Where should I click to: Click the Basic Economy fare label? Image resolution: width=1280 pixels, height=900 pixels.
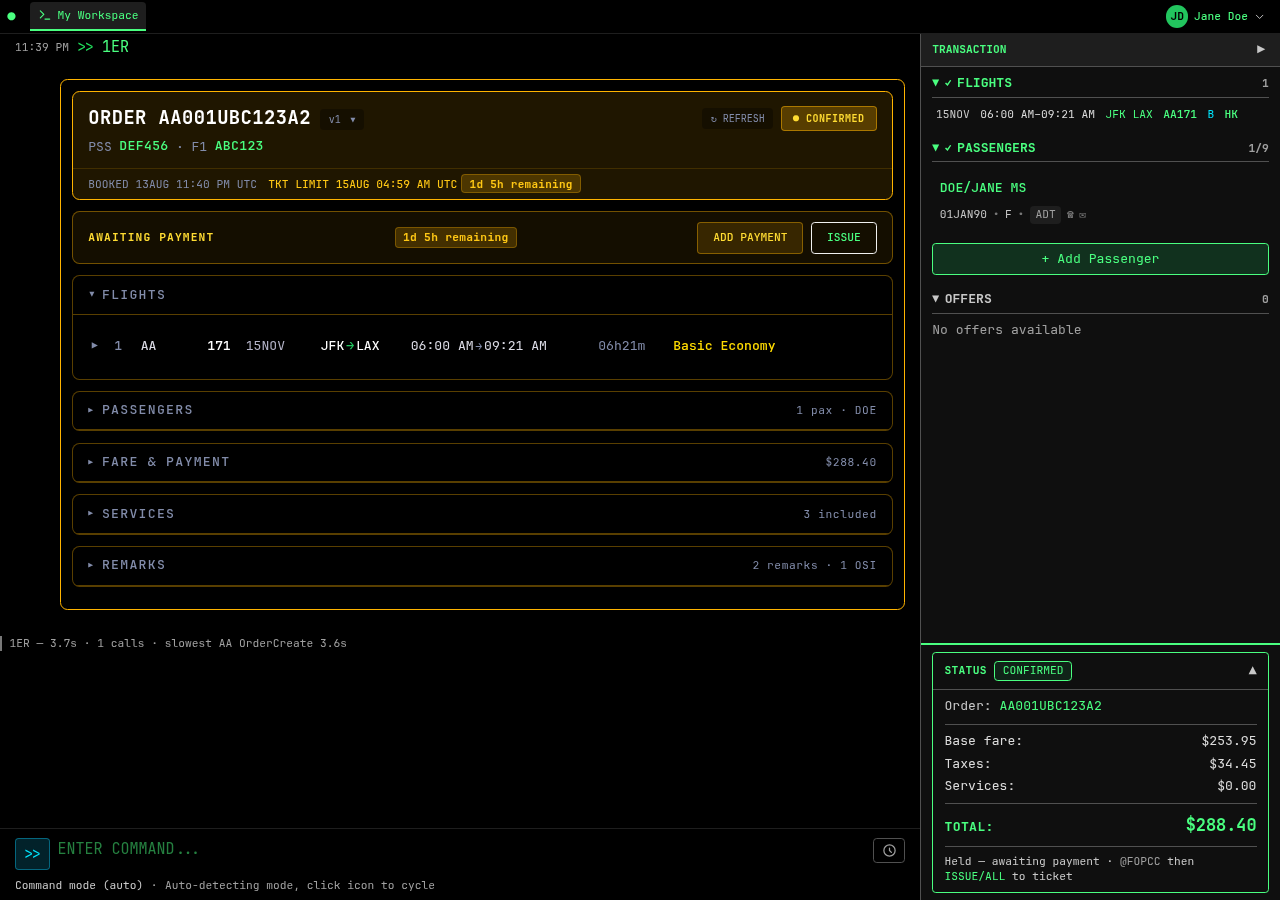coord(724,346)
